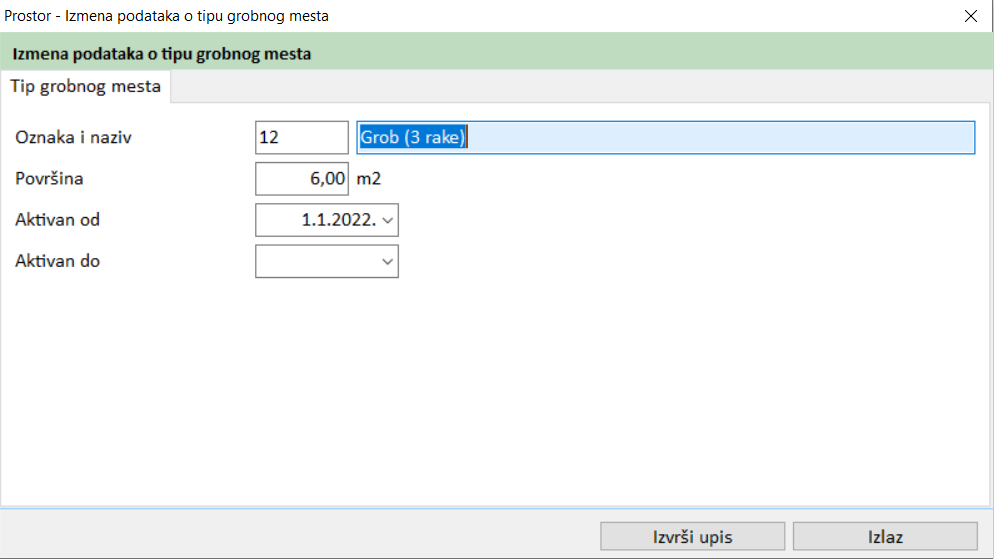Click the empty white form area below the fields
Screen dimensions: 994x559
[x=500, y=400]
